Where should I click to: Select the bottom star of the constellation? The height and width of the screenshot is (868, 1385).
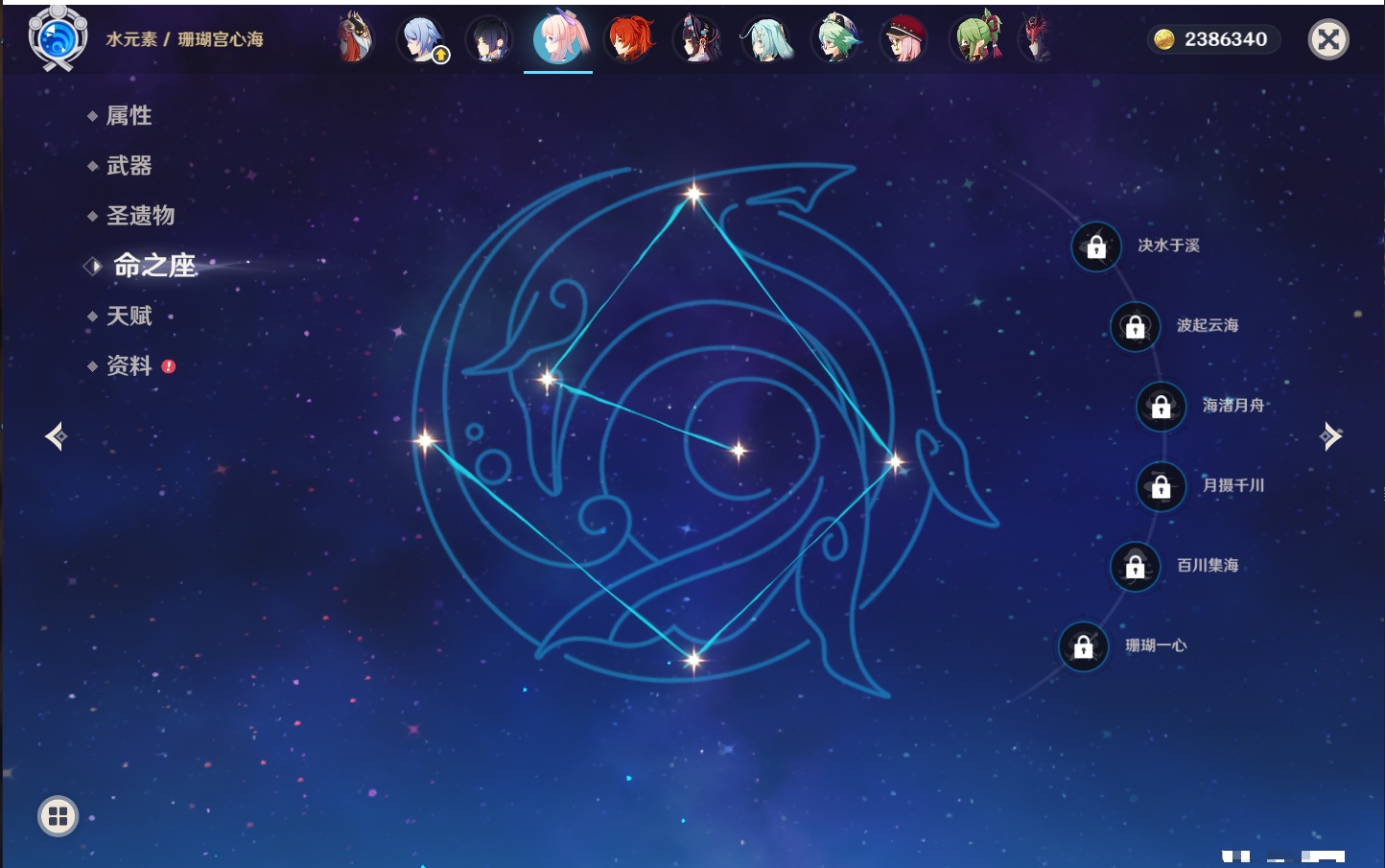pos(693,659)
